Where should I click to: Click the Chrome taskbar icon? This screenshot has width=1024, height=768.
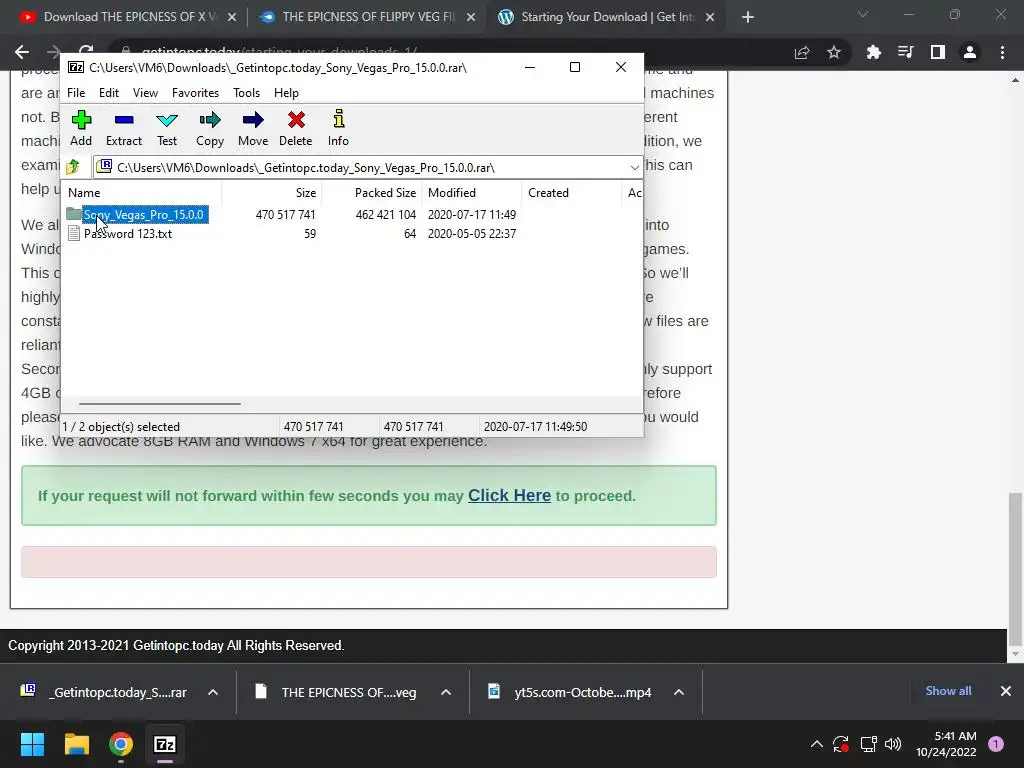(121, 744)
